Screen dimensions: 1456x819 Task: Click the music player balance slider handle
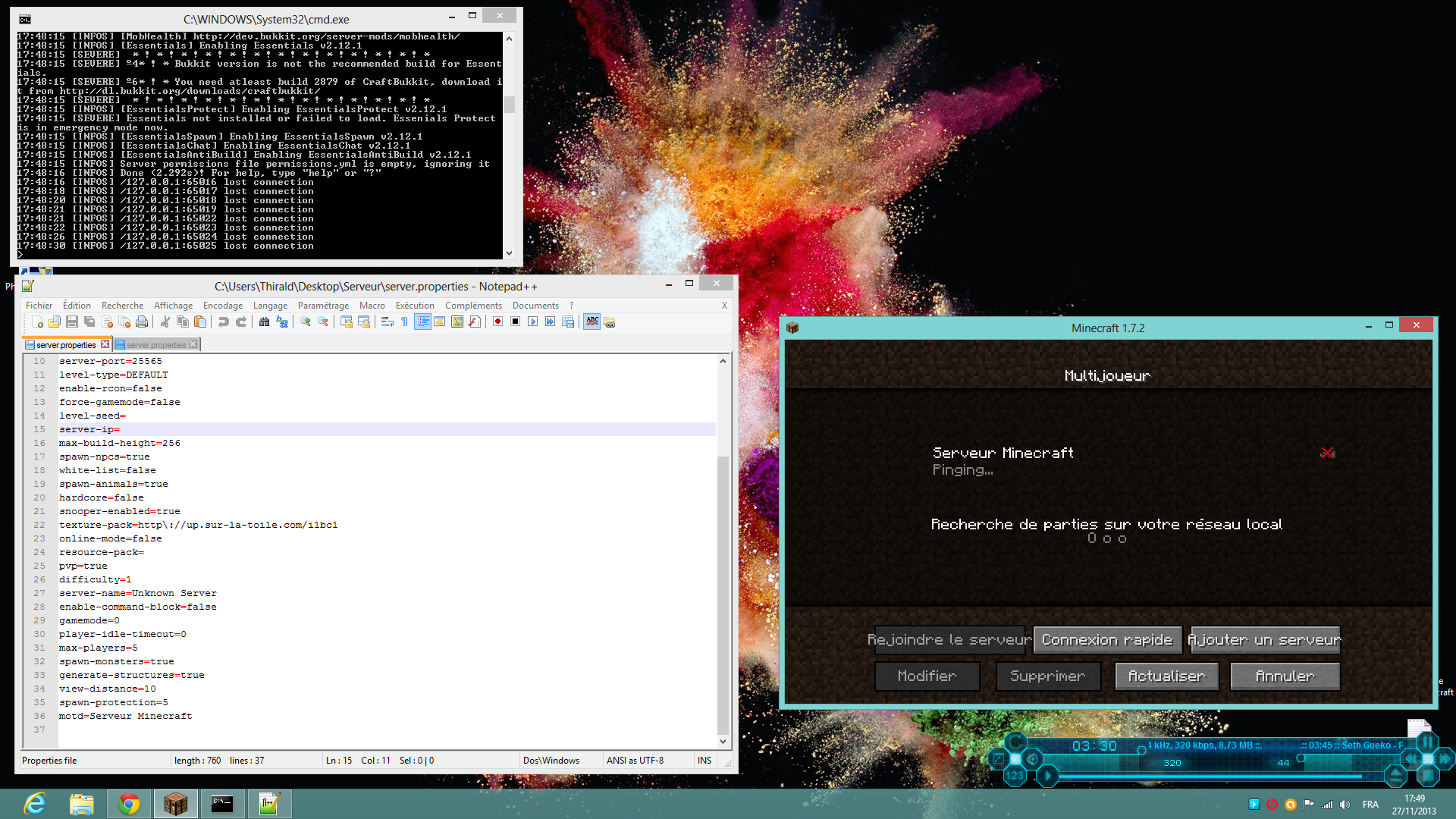point(1301,758)
